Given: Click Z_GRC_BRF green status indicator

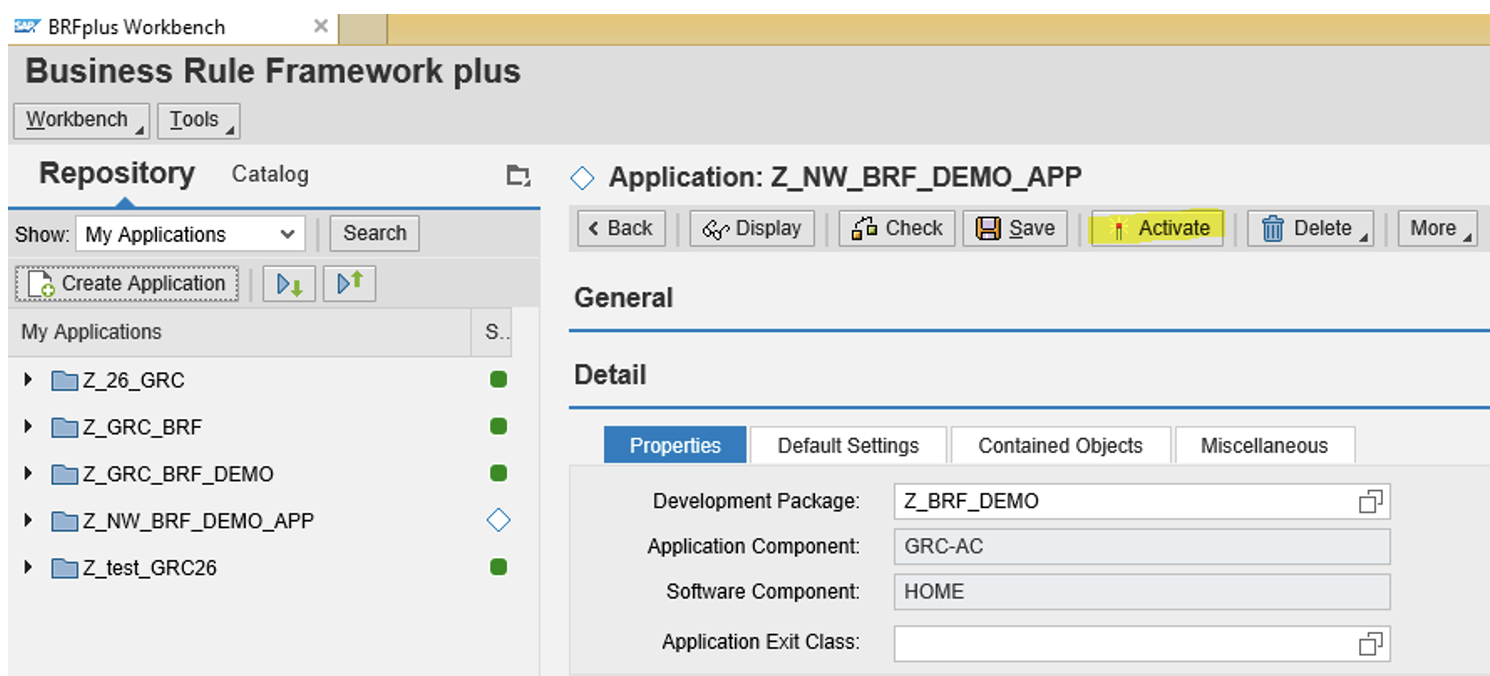Looking at the screenshot, I should pyautogui.click(x=498, y=427).
